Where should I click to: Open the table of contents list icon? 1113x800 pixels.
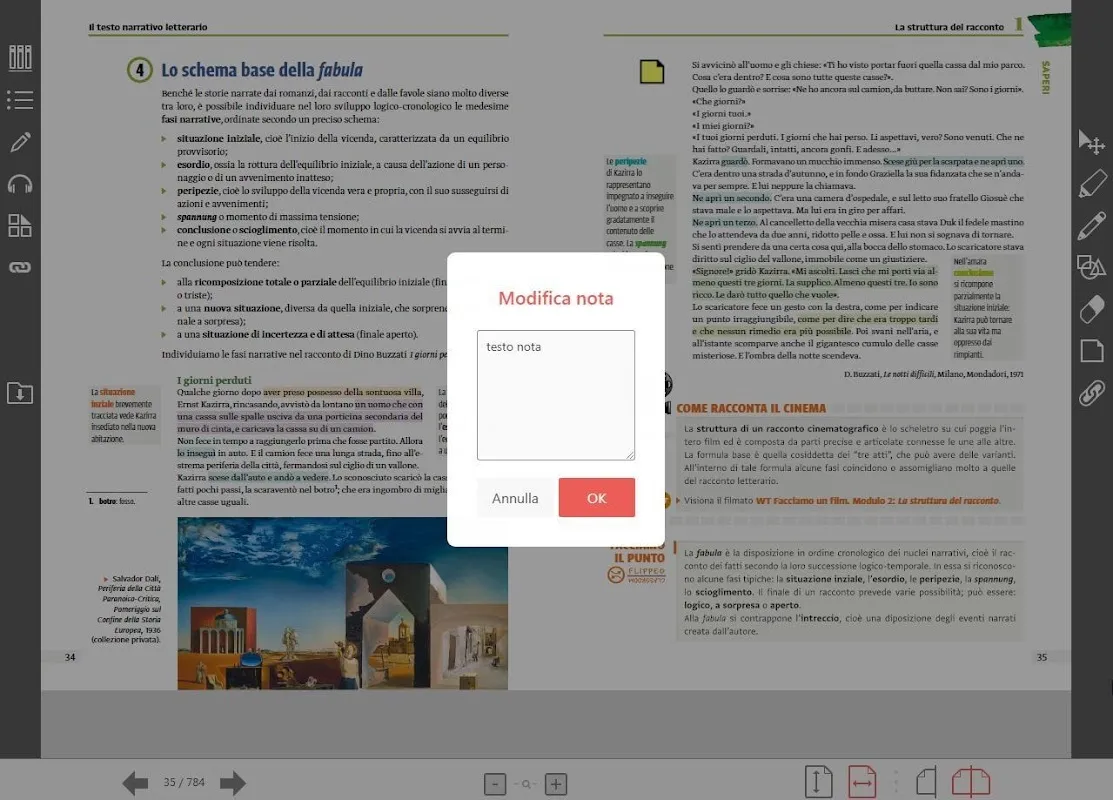[20, 100]
